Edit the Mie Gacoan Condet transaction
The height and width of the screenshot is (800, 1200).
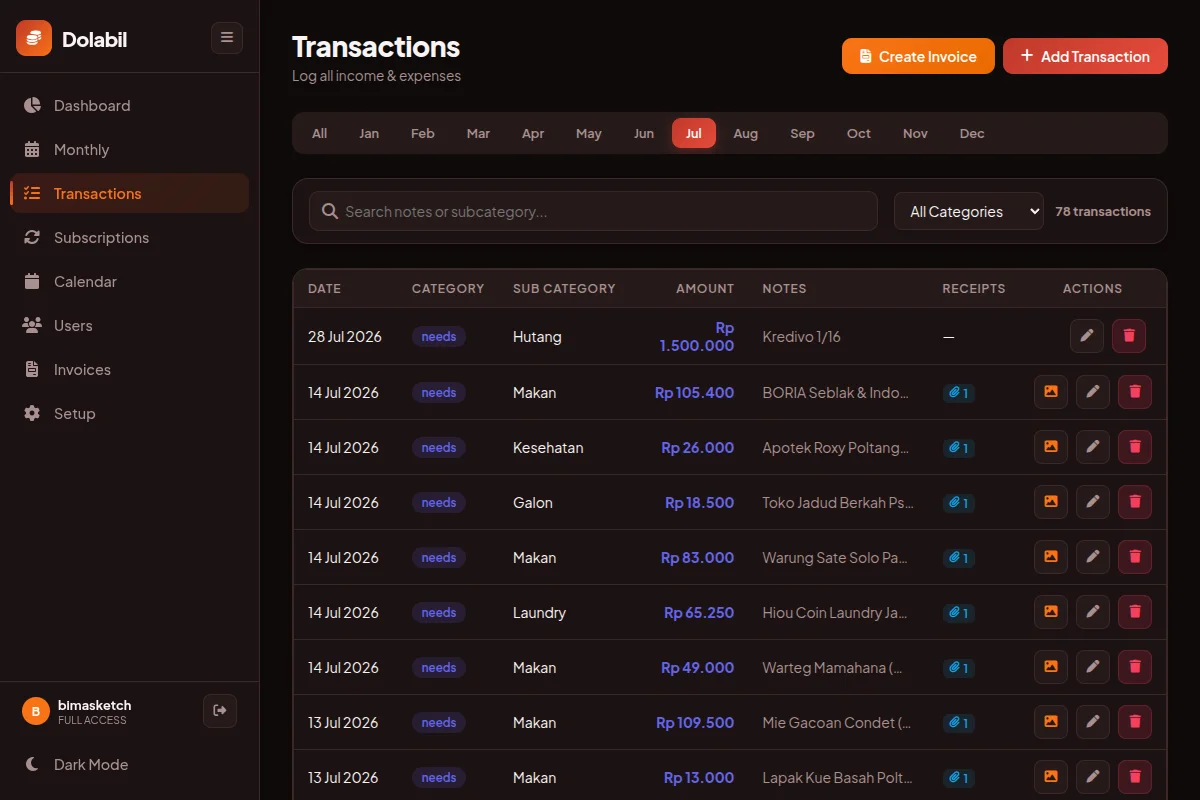[x=1093, y=722]
